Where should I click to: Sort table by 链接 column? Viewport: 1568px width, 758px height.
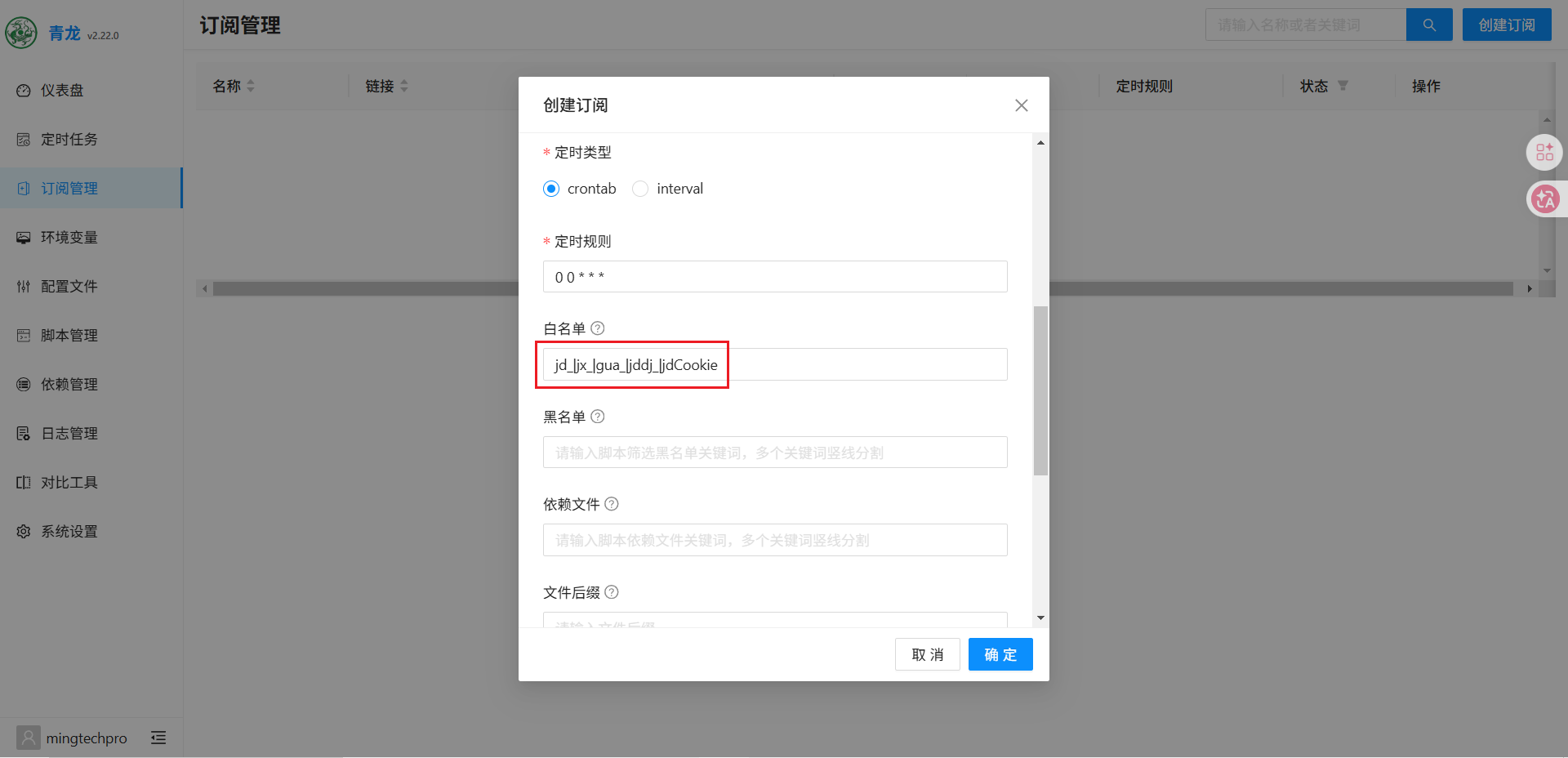404,86
